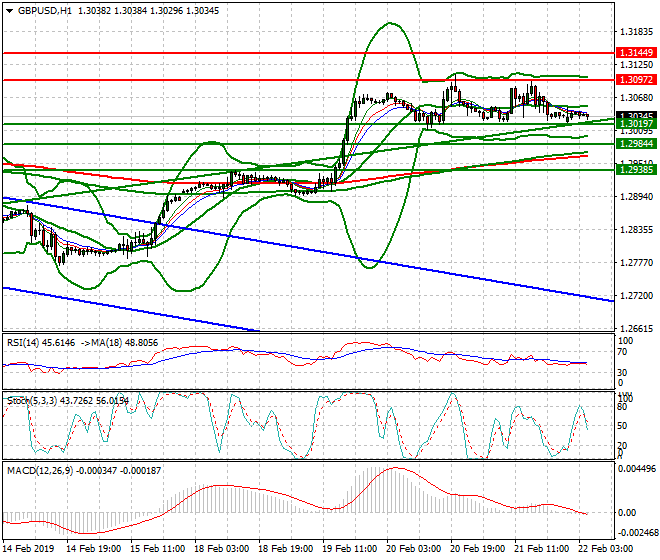660x560 pixels.
Task: Click the 18 Feb 03:00 time axis label
Action: click(x=221, y=549)
